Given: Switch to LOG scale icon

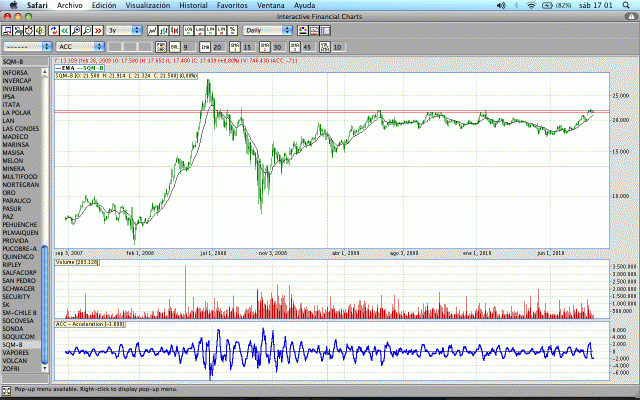Looking at the screenshot, I should pos(188,31).
